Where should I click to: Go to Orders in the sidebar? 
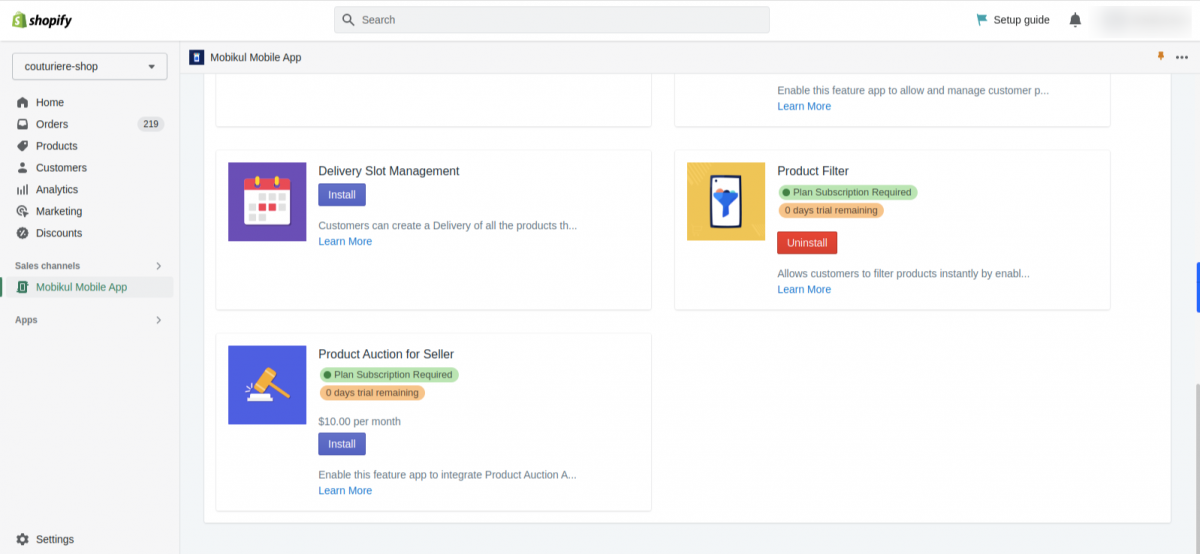pyautogui.click(x=52, y=124)
